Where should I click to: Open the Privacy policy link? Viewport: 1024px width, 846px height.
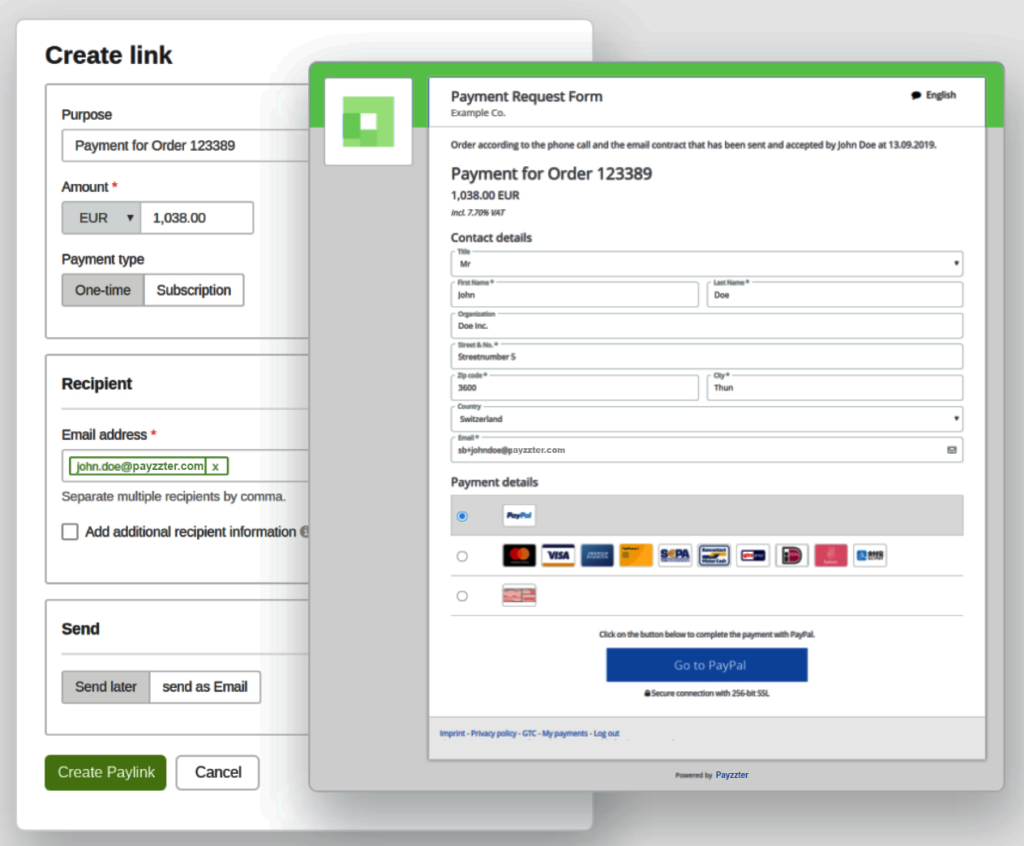(x=493, y=733)
